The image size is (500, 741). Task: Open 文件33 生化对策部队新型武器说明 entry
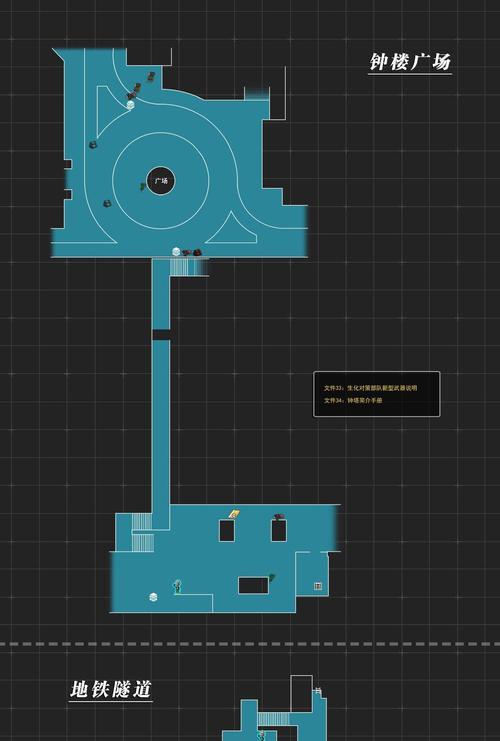(371, 388)
